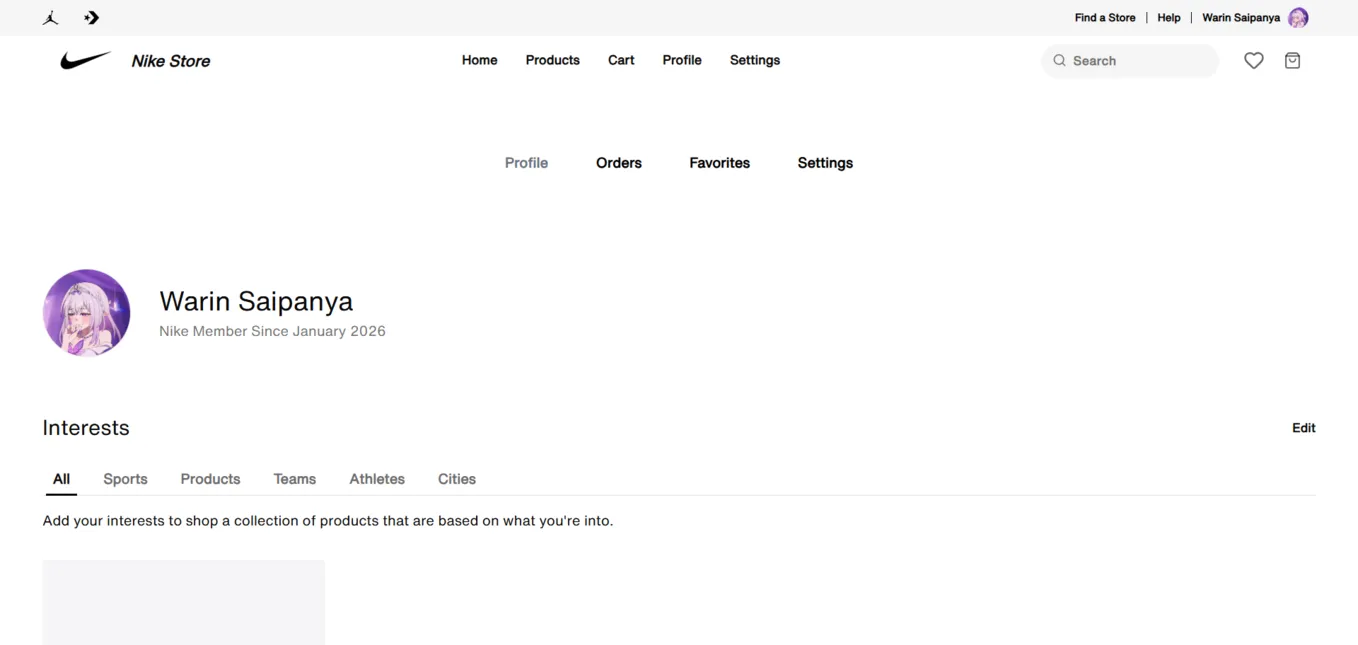Open the Help link
1358x645 pixels.
pyautogui.click(x=1169, y=18)
